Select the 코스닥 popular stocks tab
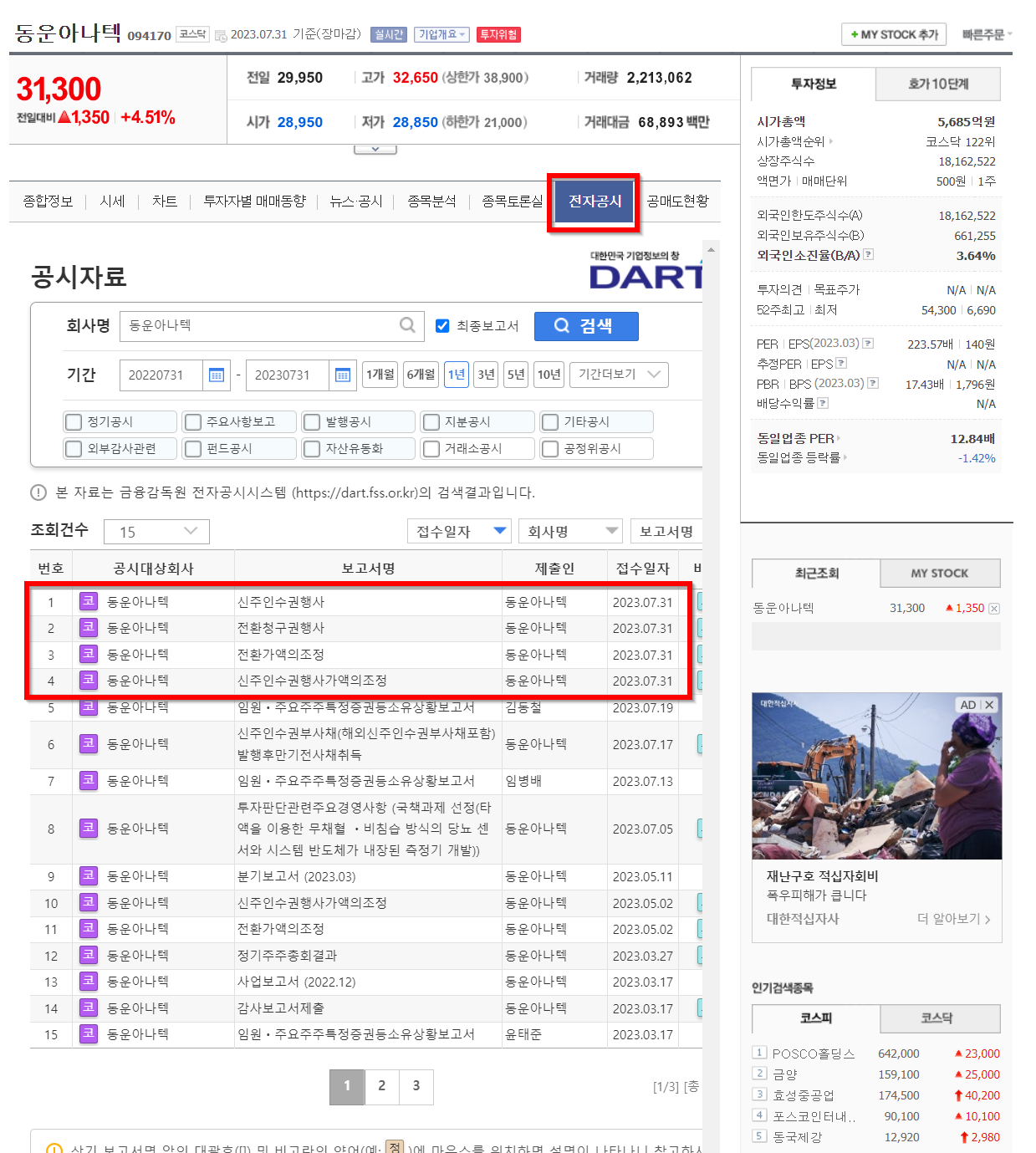The width and height of the screenshot is (1036, 1153). pos(940,1018)
